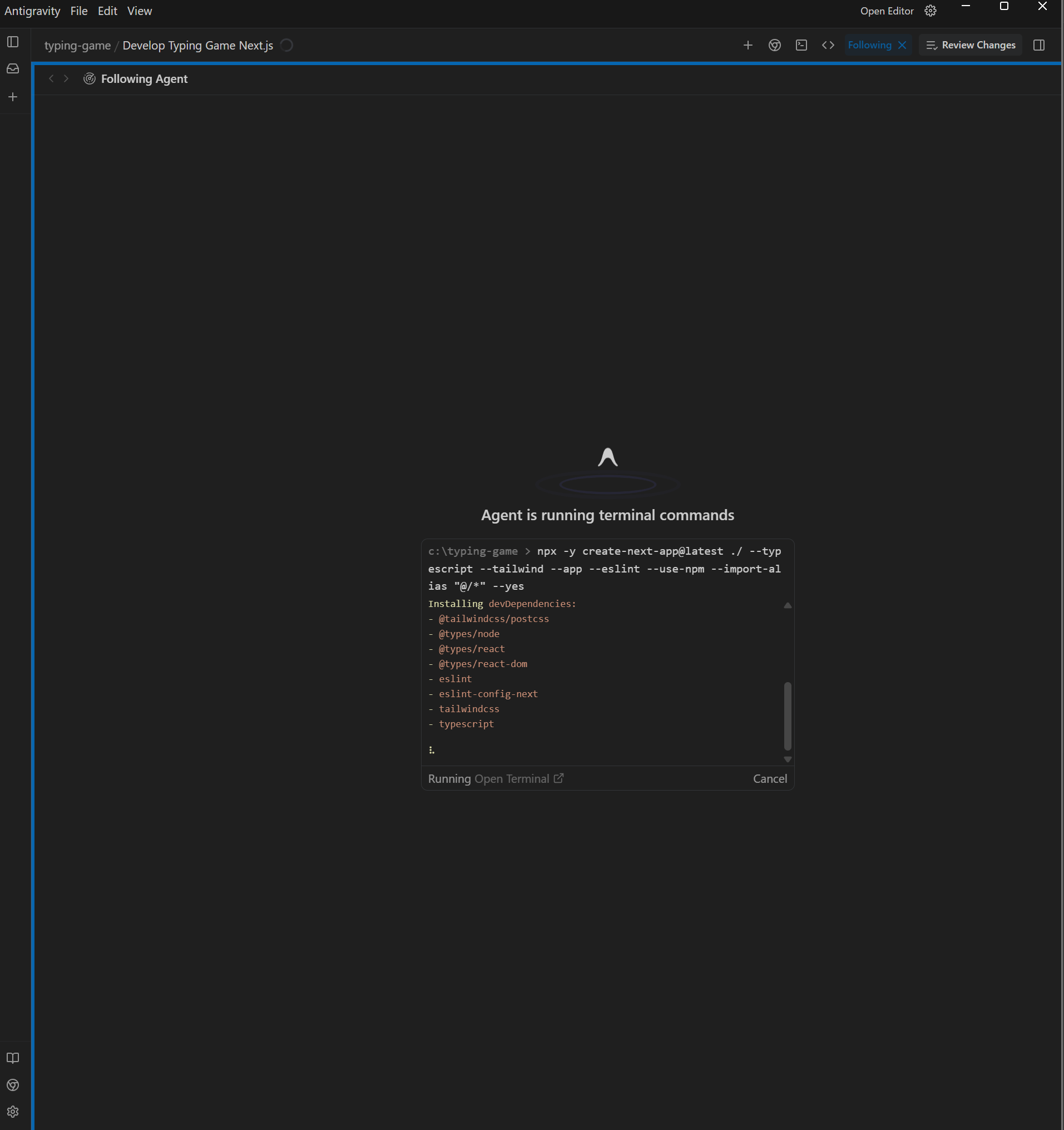Start new conversation with top plus icon
This screenshot has width=1064, height=1130.
click(748, 46)
